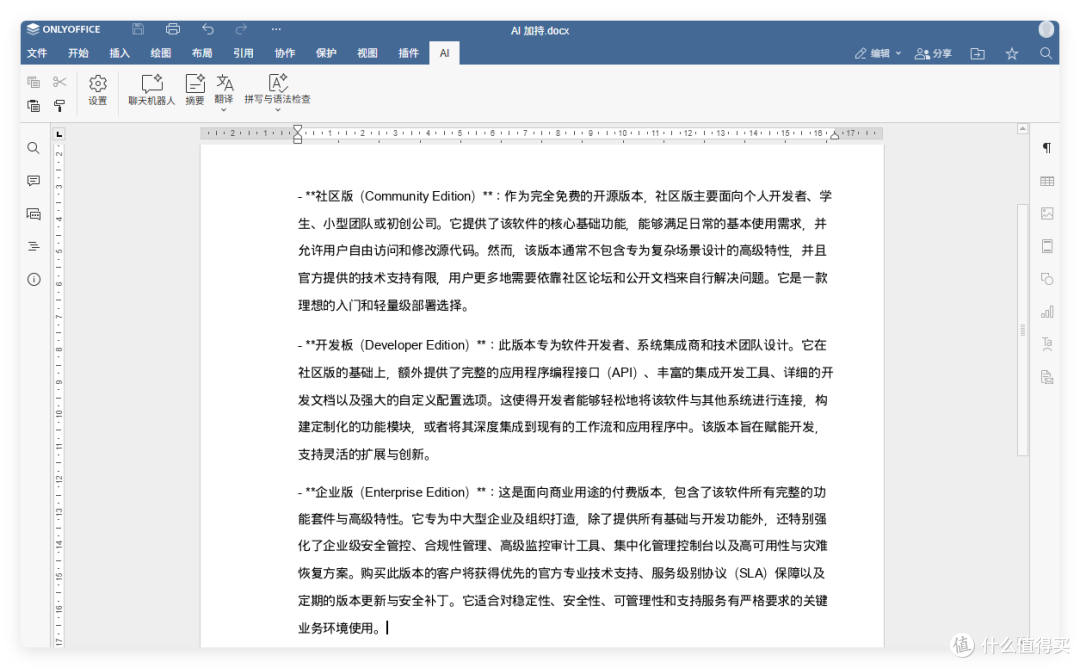Click the text "Enterprise Edition"
The width and height of the screenshot is (1080, 668).
[417, 492]
